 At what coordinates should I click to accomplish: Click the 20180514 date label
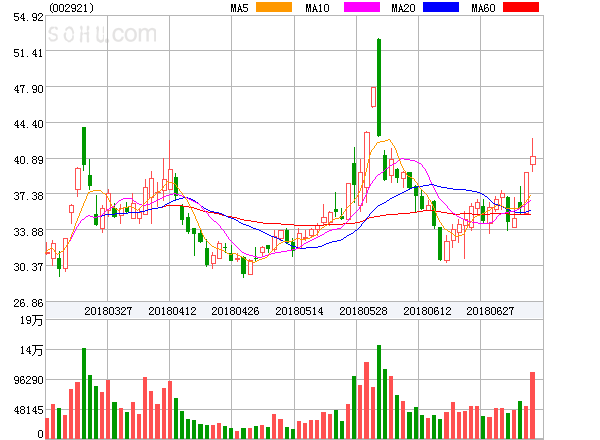(x=299, y=311)
